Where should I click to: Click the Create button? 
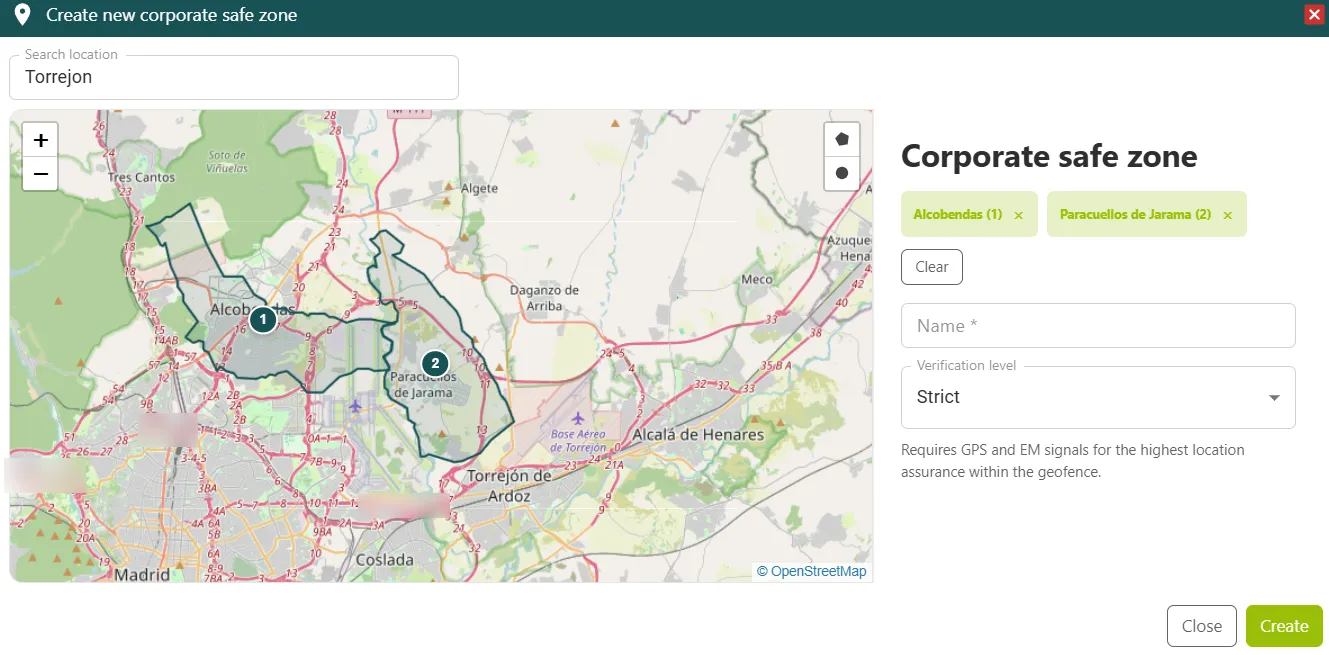coord(1284,626)
